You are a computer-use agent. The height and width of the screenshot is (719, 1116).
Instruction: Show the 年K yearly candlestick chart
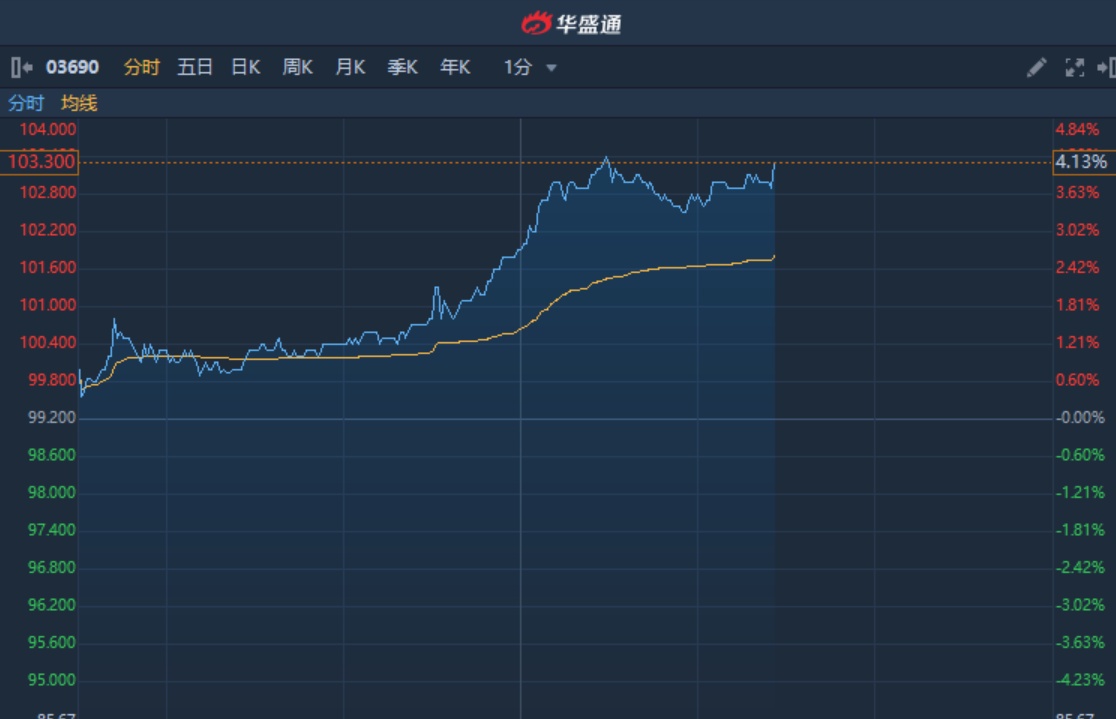click(x=455, y=67)
